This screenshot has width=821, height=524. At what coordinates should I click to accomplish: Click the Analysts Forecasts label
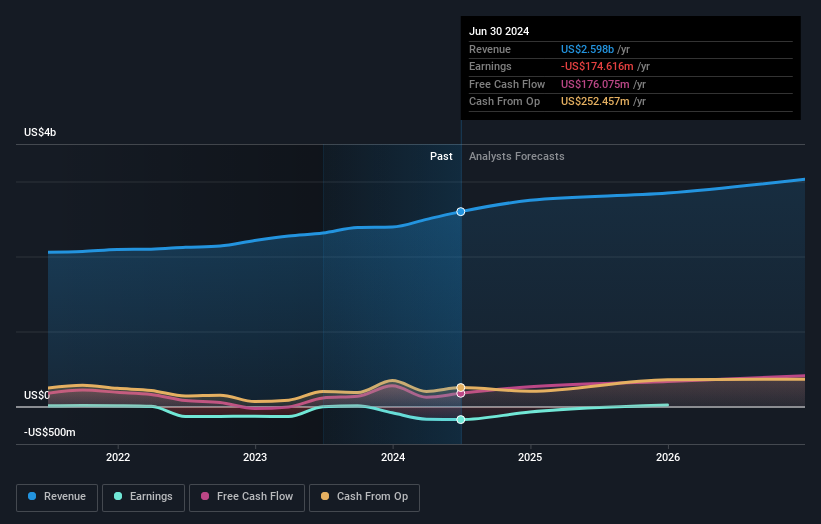click(517, 156)
